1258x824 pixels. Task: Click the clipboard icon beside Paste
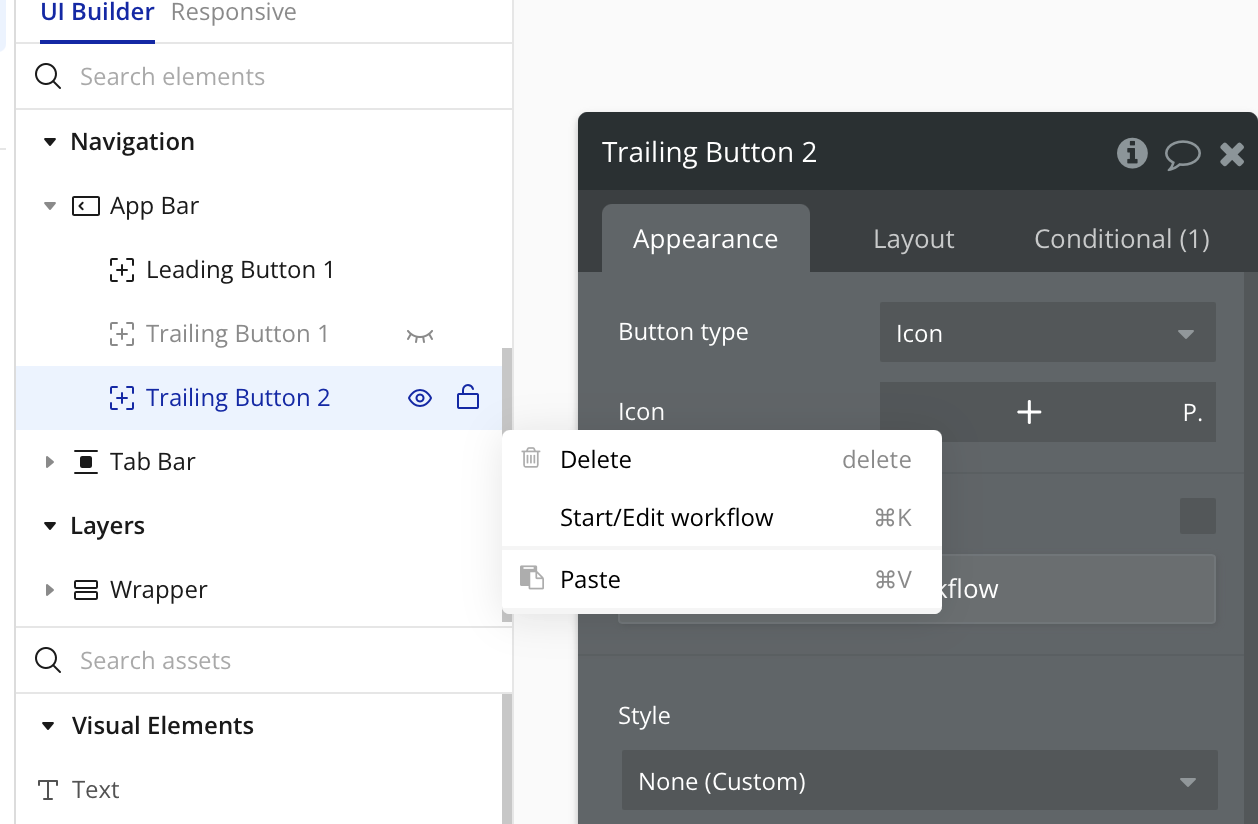click(532, 578)
